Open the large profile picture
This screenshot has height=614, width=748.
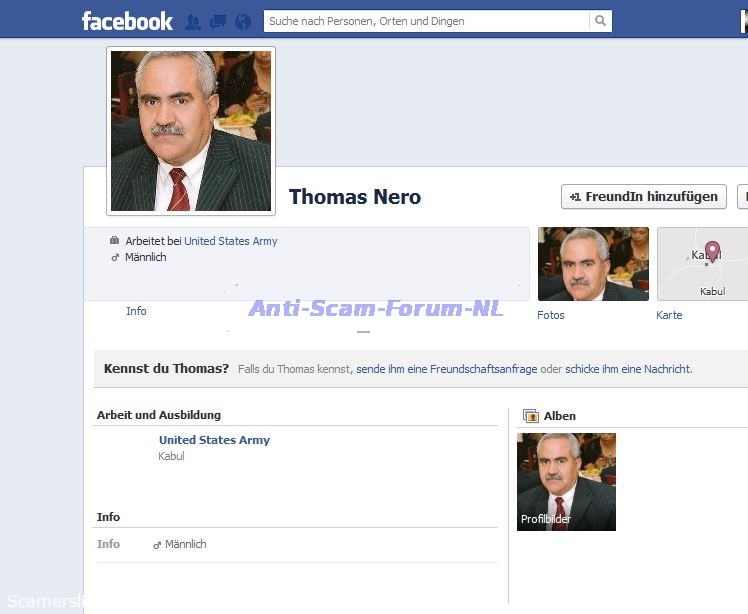190,131
